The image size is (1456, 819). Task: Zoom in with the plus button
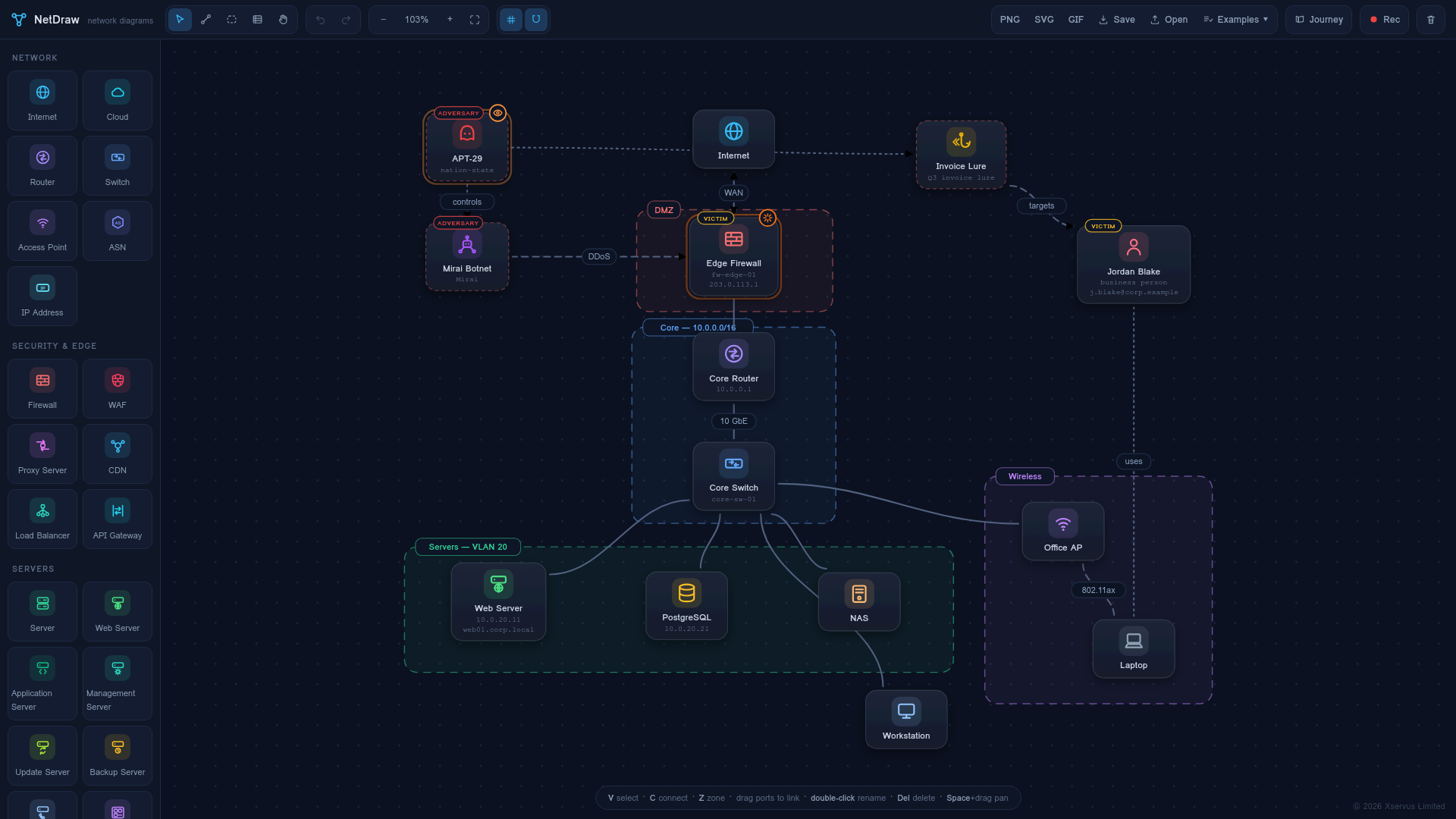tap(450, 20)
